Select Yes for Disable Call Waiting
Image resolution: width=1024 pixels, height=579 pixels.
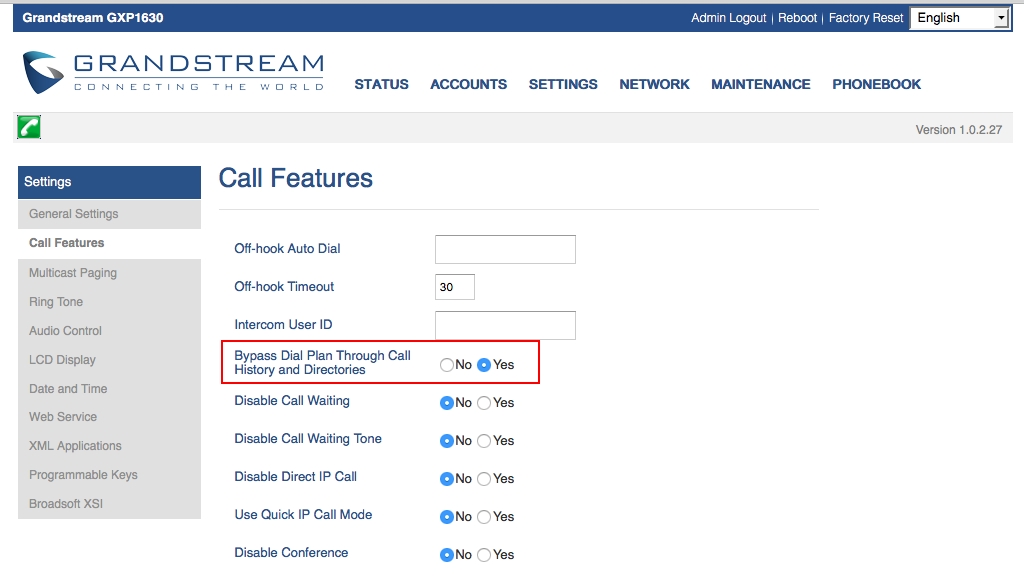[x=484, y=403]
